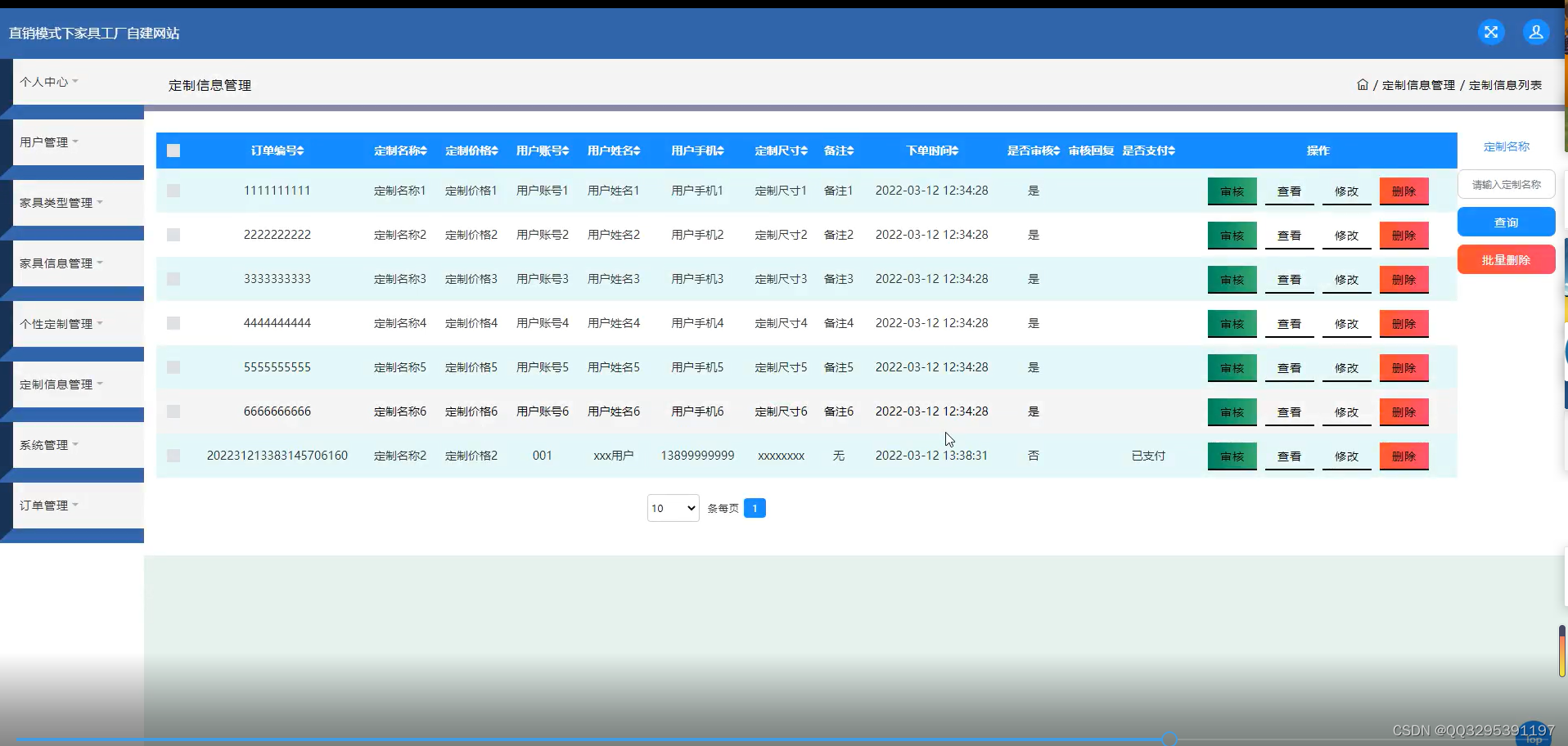This screenshot has width=1568, height=746.
Task: Click 定制信息列表 in breadcrumb
Action: (1505, 85)
